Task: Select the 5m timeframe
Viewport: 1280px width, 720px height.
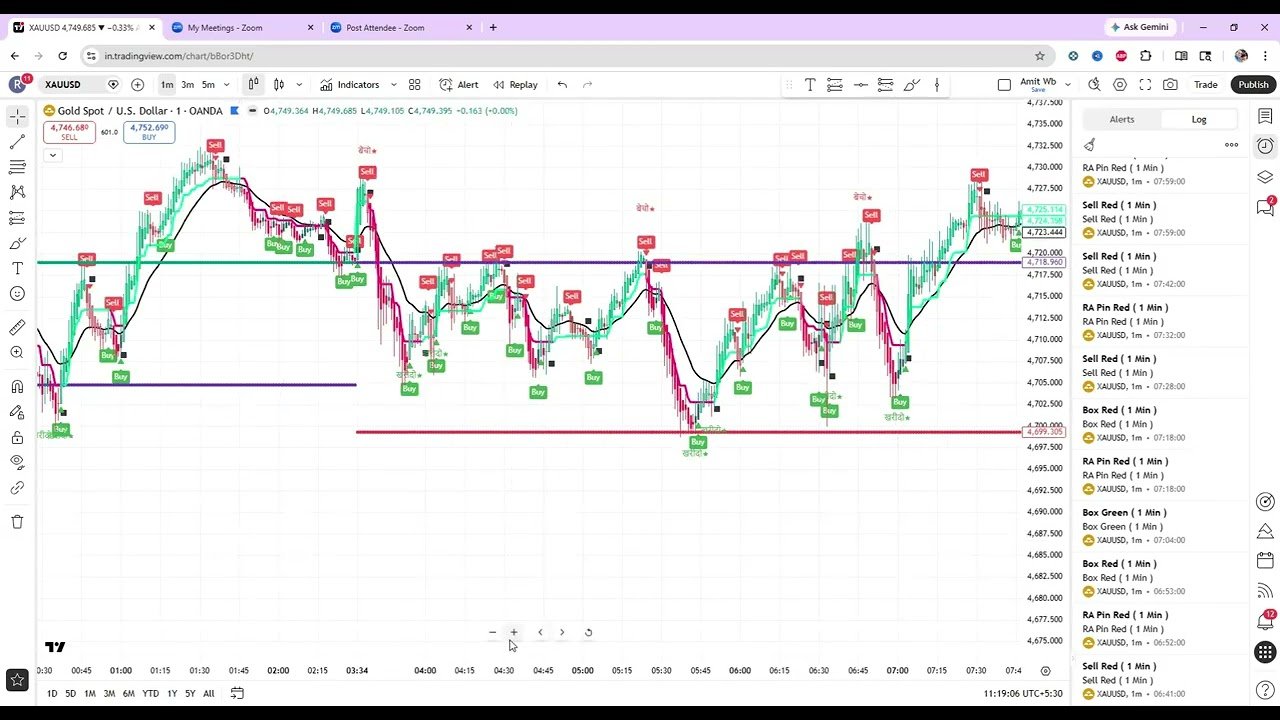Action: coord(208,85)
